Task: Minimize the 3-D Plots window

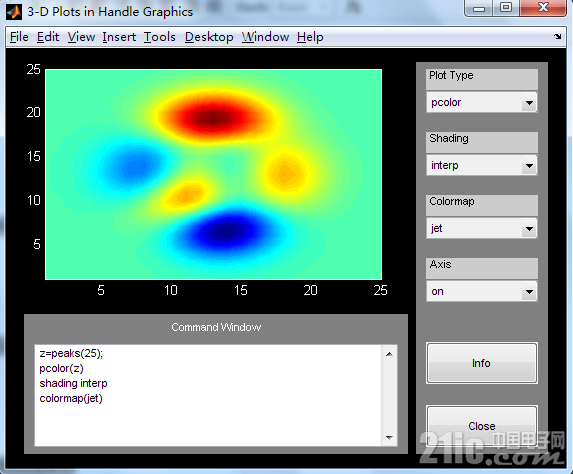Action: click(479, 8)
